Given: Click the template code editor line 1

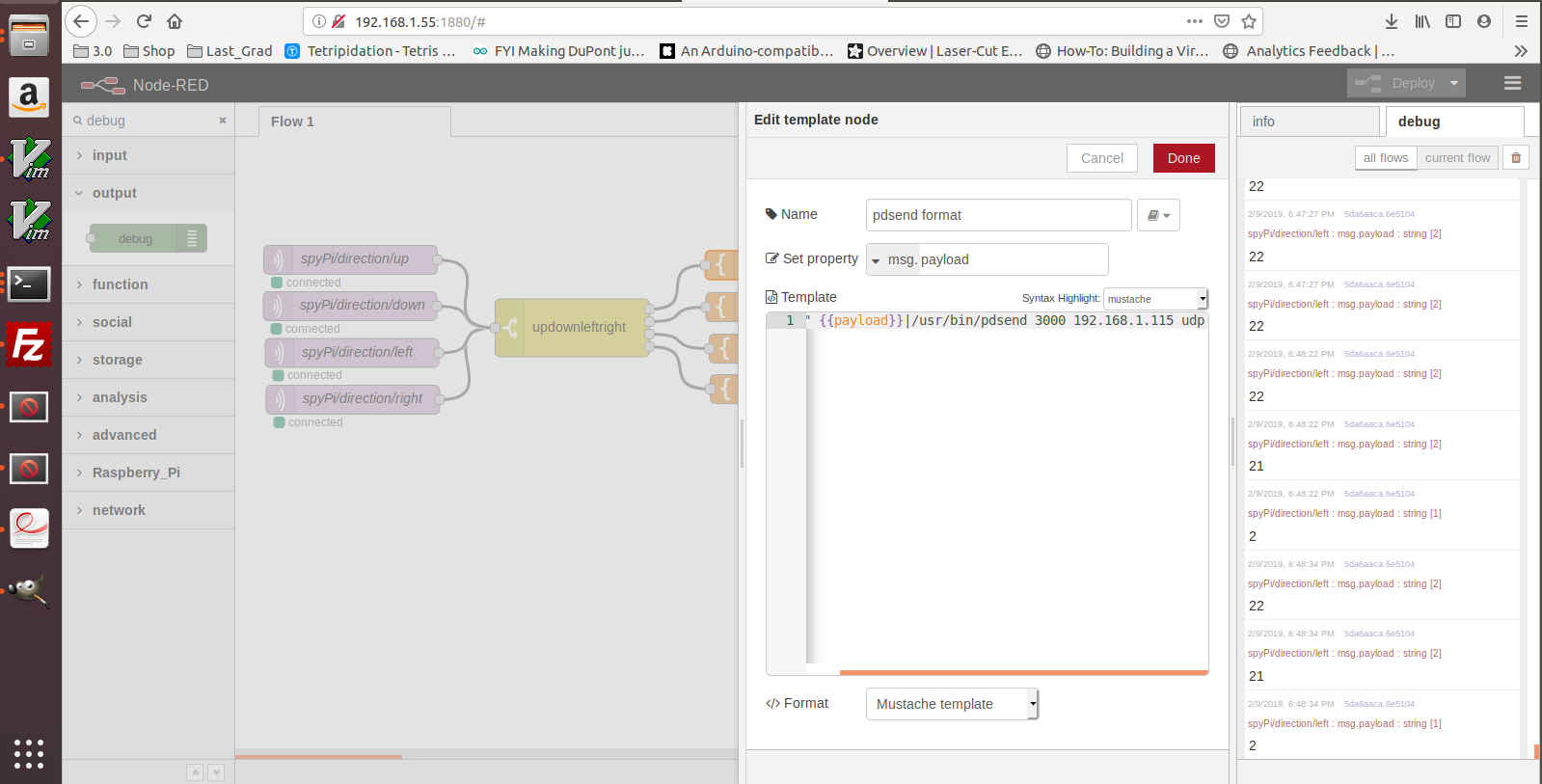Looking at the screenshot, I should tap(1007, 320).
